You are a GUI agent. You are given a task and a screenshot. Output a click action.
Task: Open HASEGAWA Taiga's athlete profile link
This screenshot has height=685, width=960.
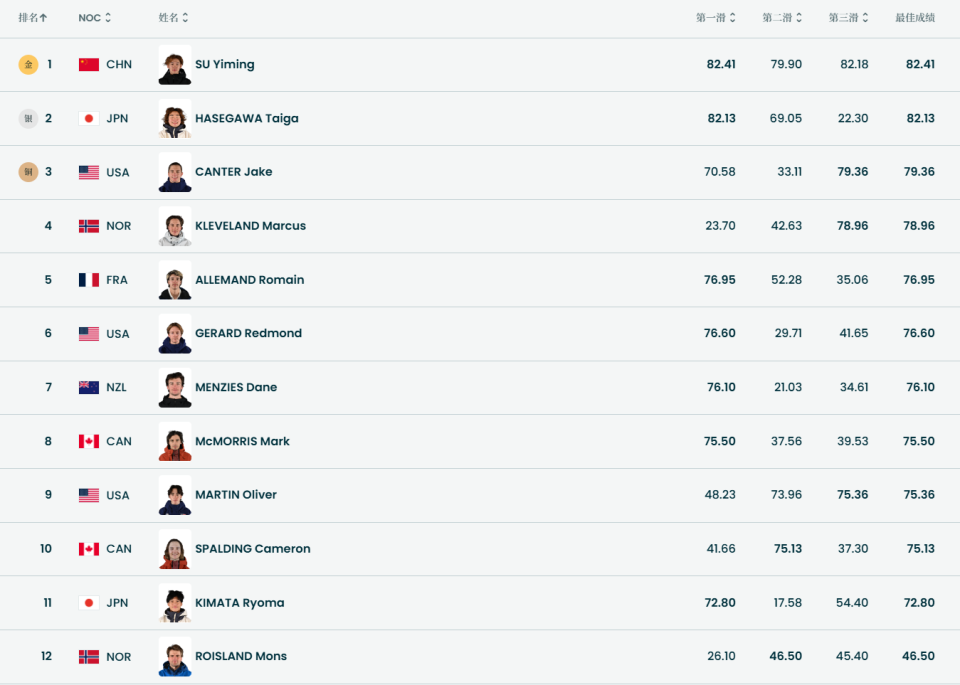click(247, 119)
